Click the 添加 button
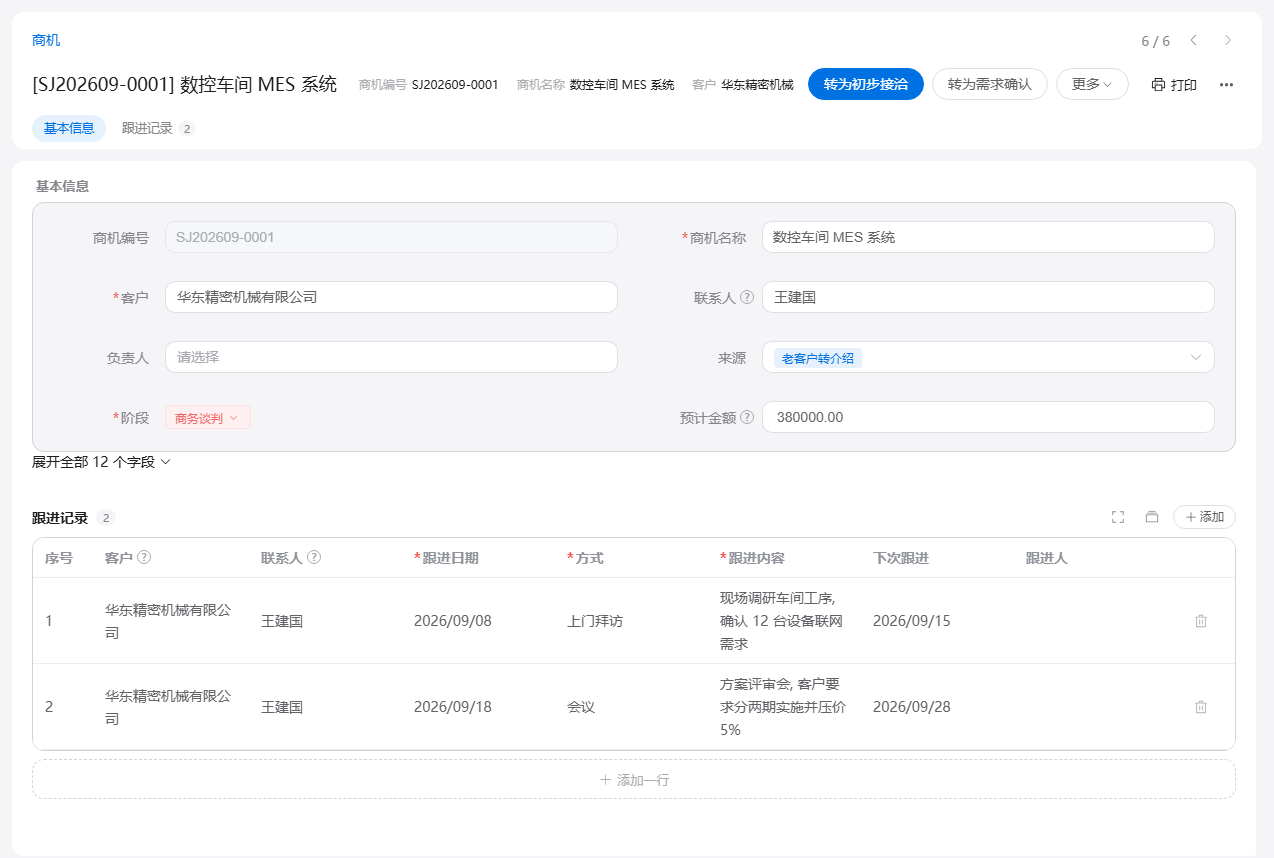This screenshot has width=1274, height=858. pos(1204,517)
